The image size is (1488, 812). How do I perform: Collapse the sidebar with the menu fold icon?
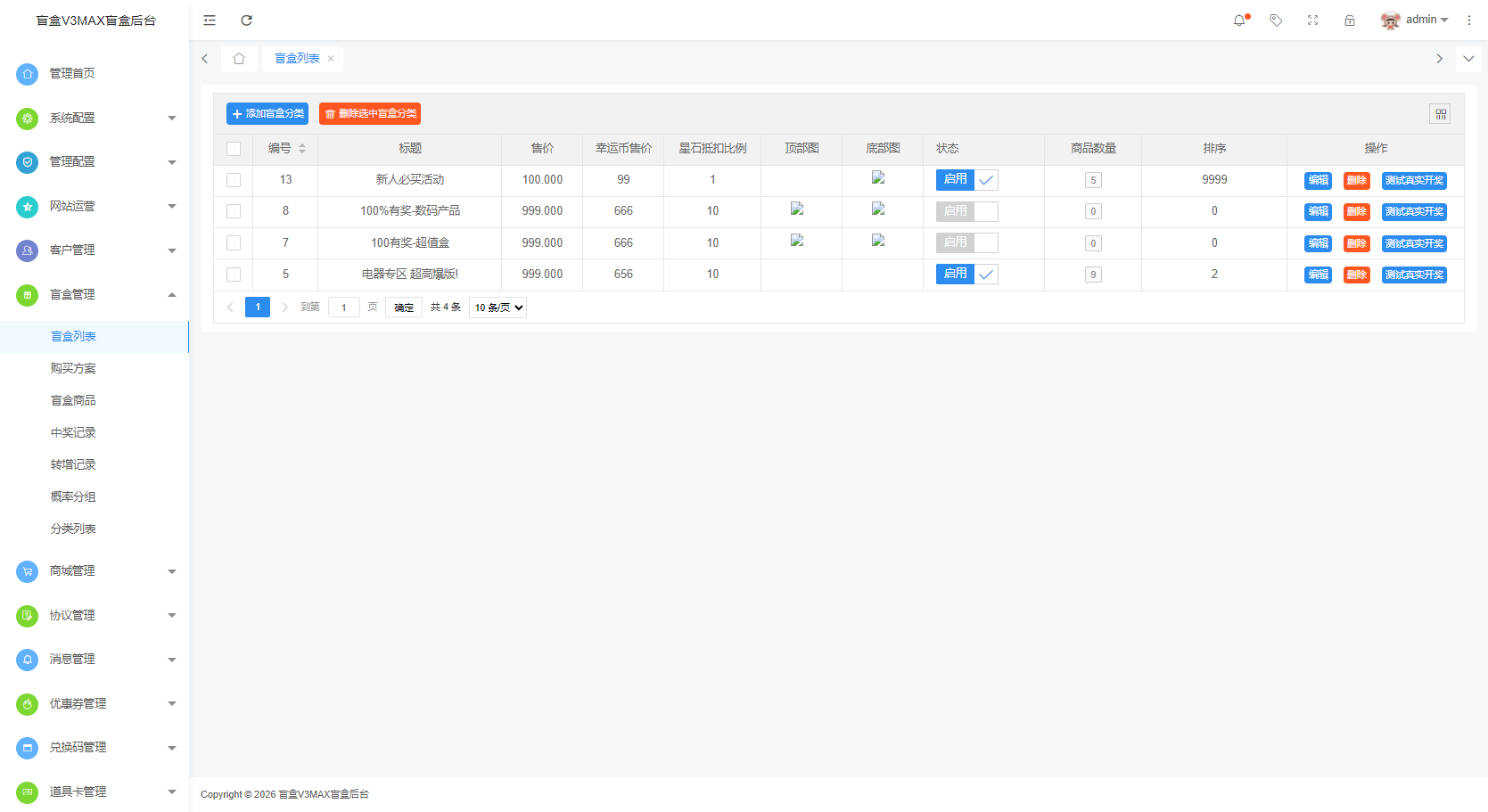(210, 20)
